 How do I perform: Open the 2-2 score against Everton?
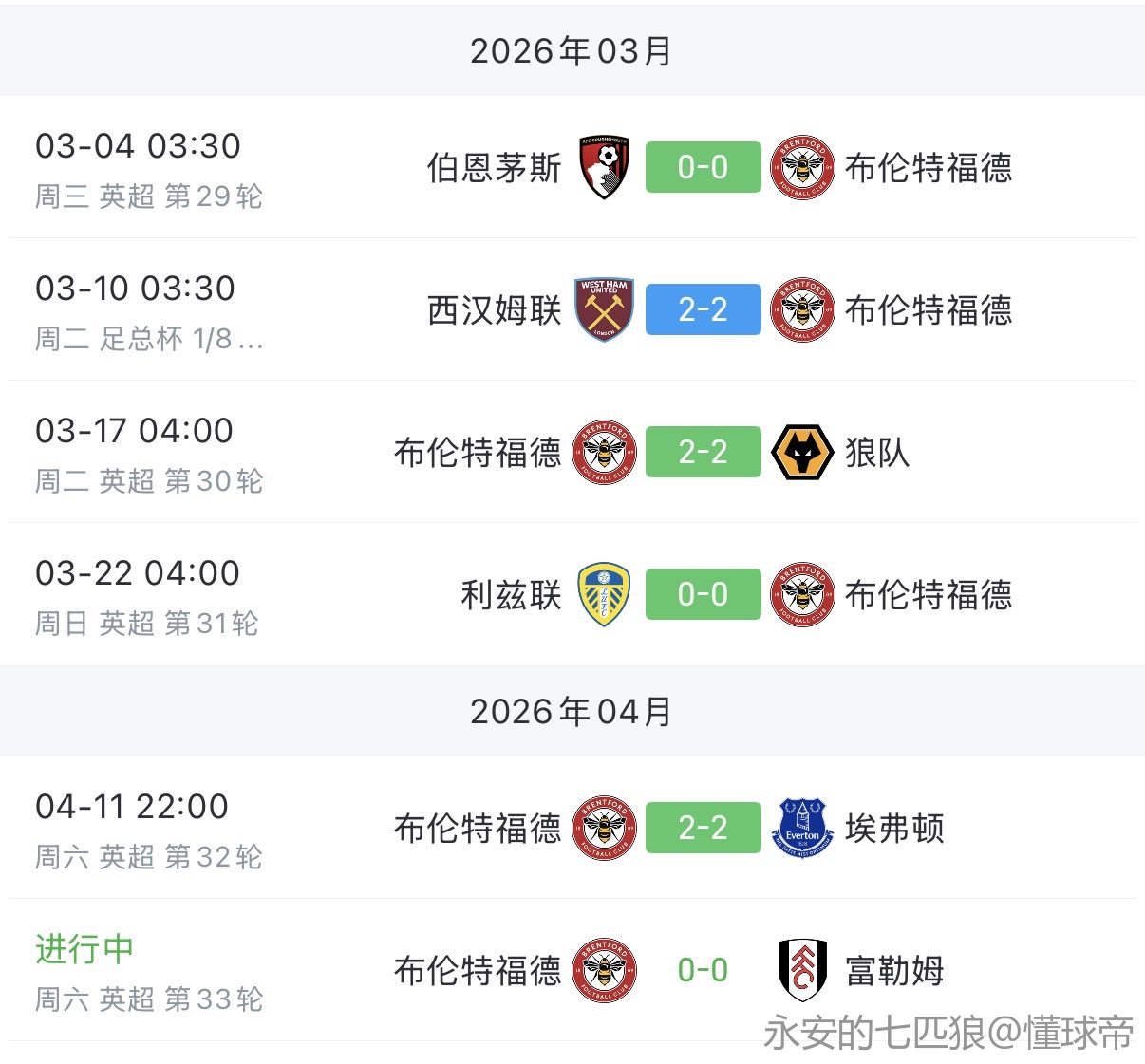pyautogui.click(x=703, y=828)
